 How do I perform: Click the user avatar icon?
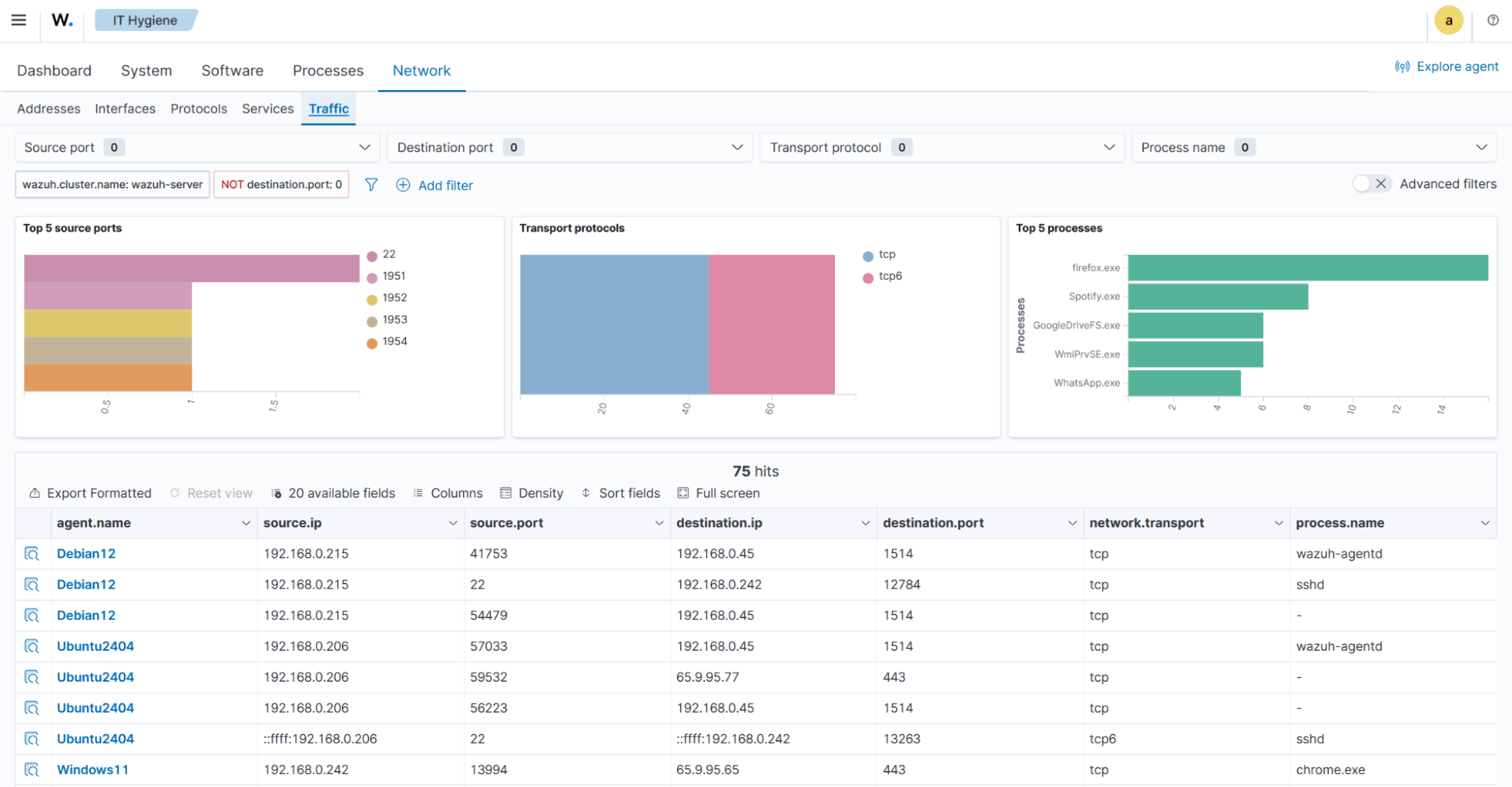1448,20
